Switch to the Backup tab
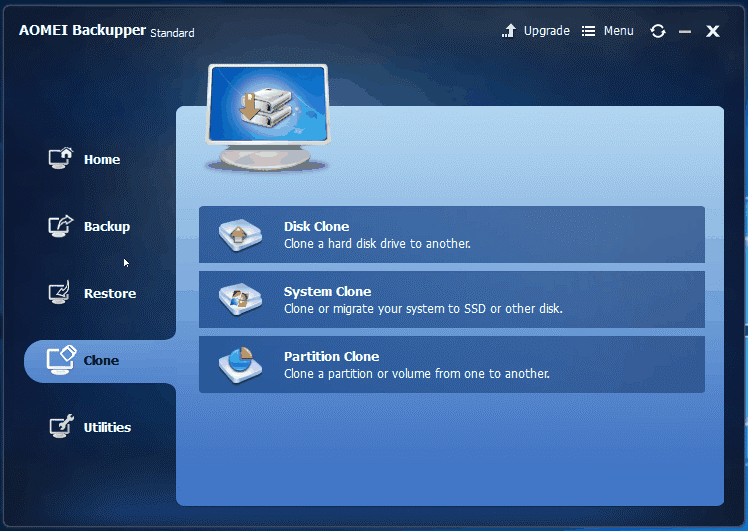Viewport: 748px width, 531px height. point(107,226)
